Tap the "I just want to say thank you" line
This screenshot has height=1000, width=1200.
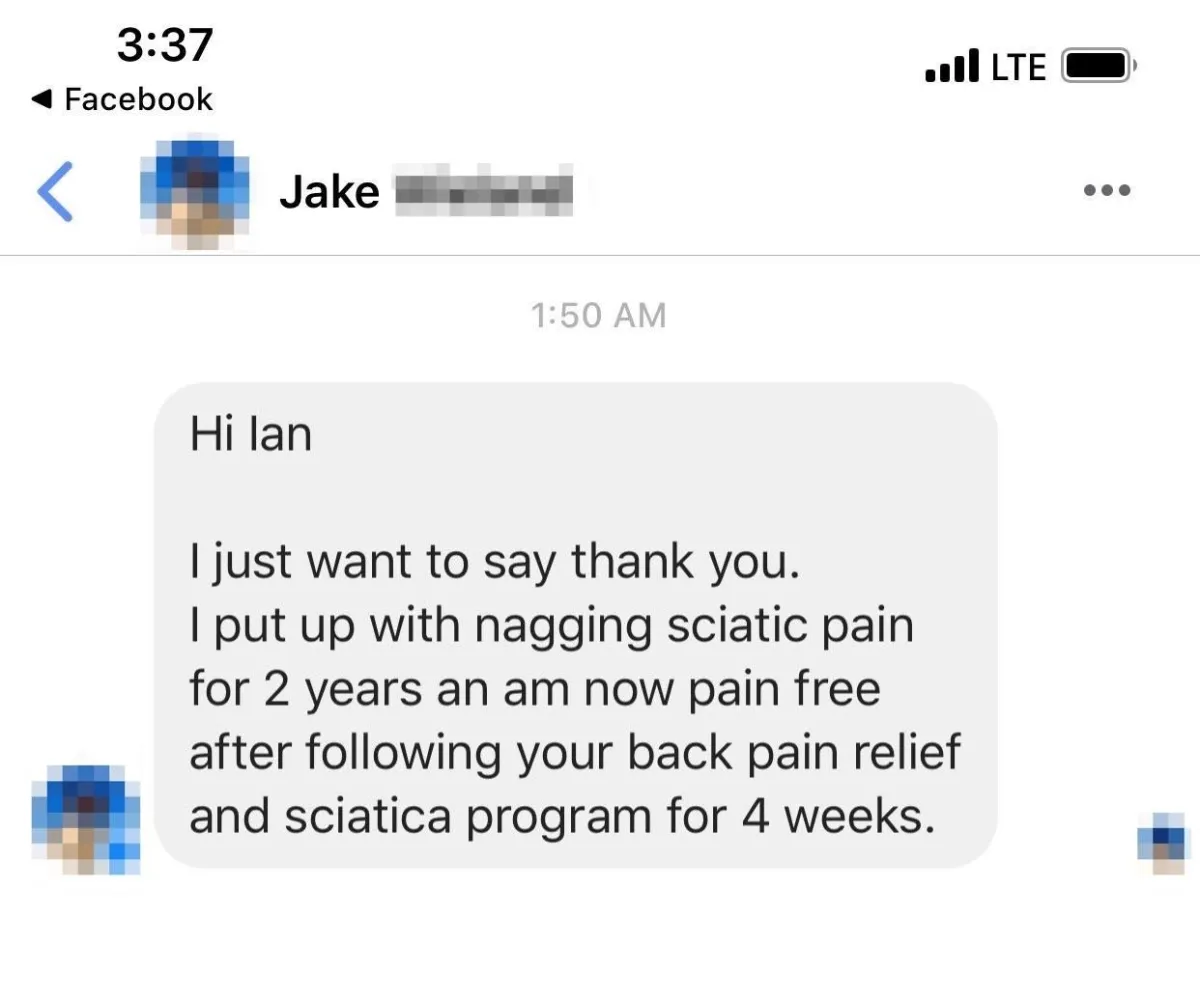(x=495, y=564)
